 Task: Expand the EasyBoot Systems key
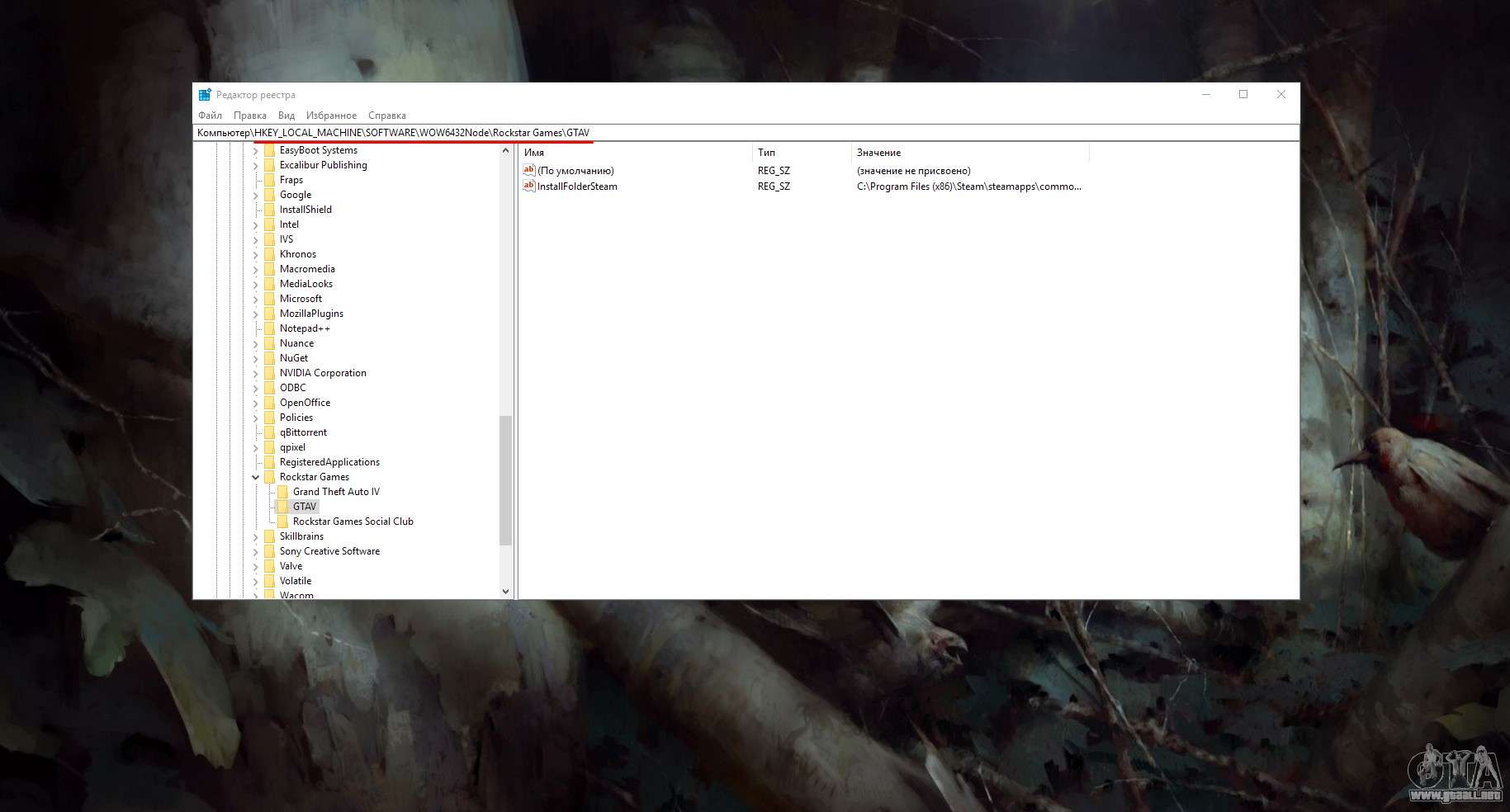coord(256,150)
